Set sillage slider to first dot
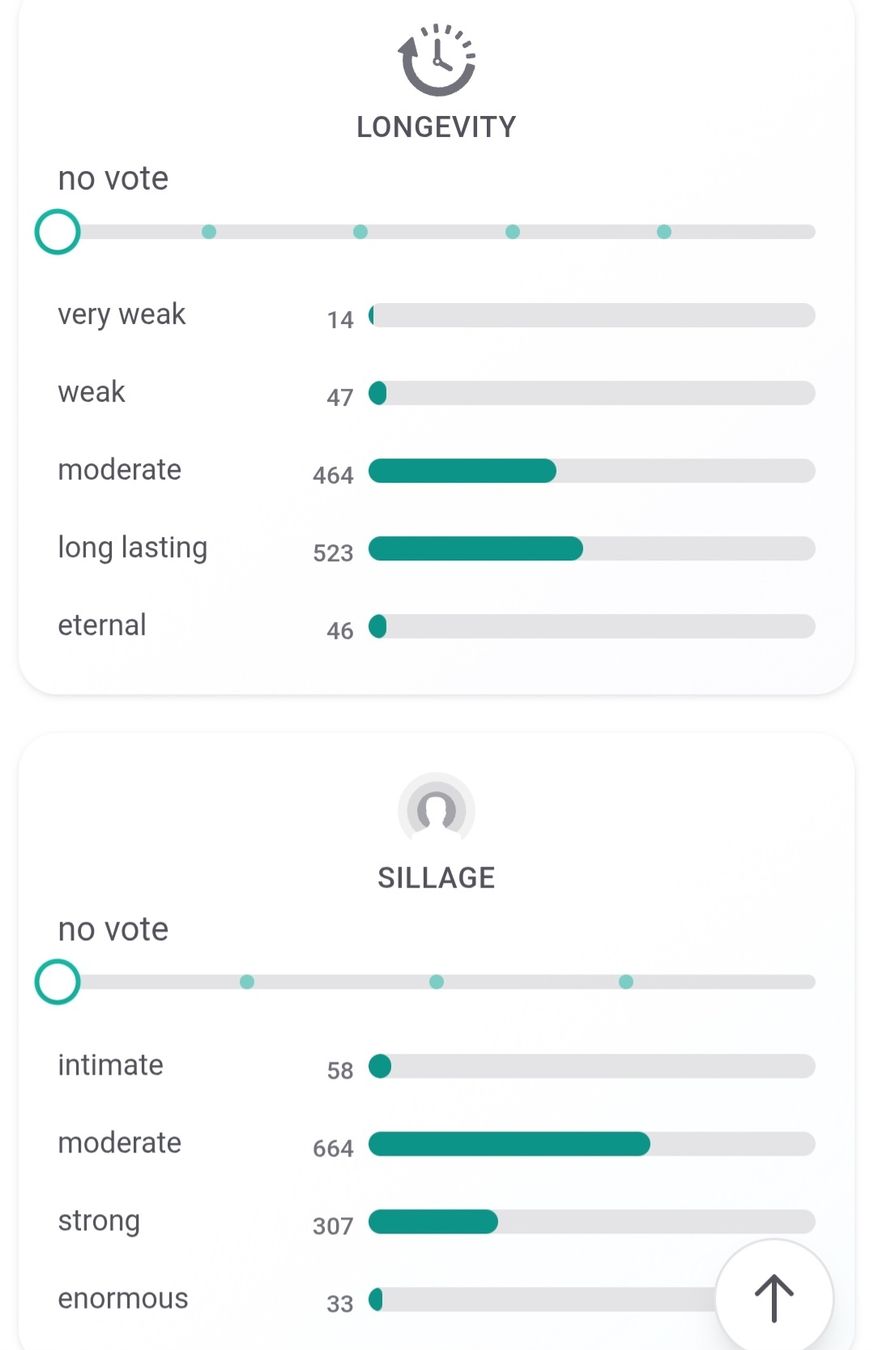 click(247, 982)
